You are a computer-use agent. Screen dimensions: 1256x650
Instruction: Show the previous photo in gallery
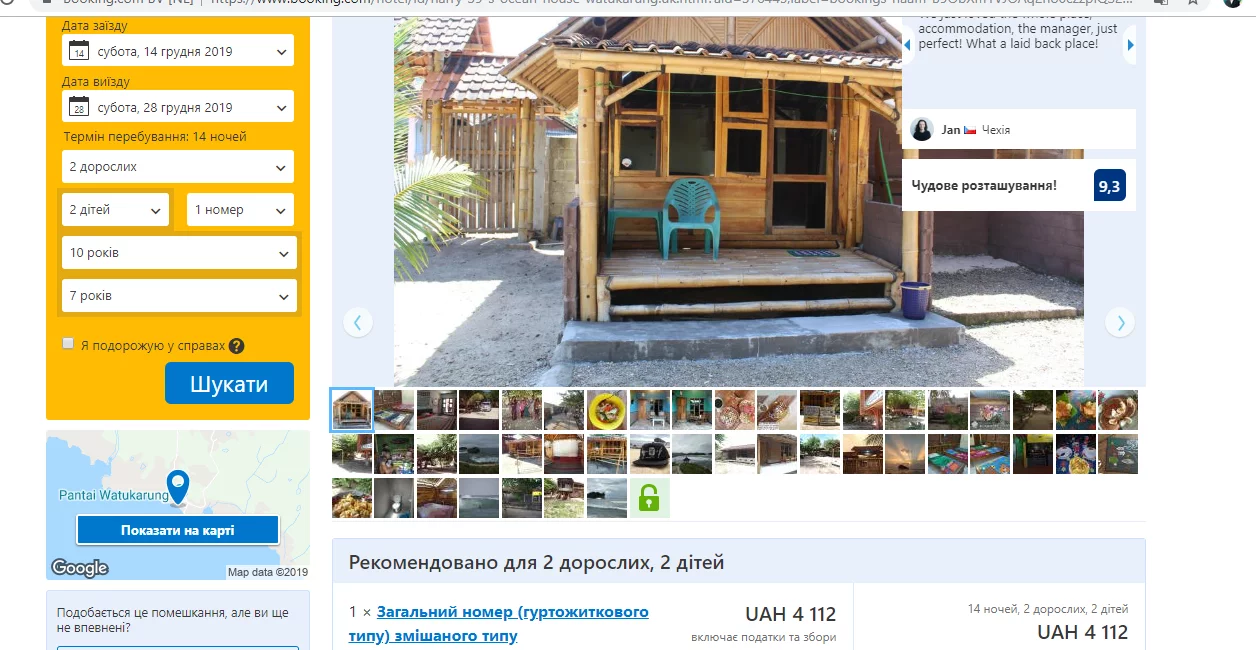358,322
